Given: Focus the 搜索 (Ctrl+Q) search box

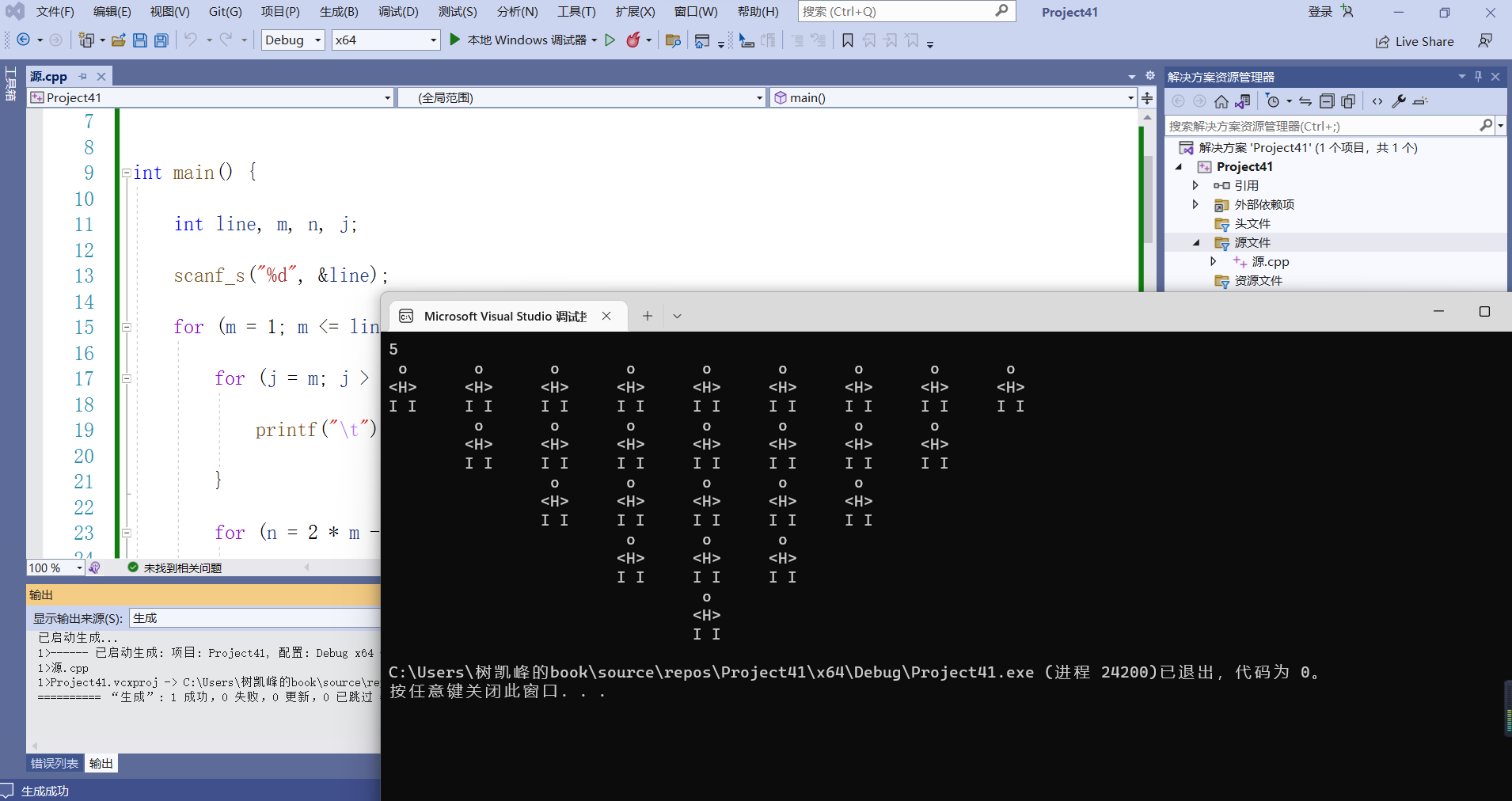Looking at the screenshot, I should click(906, 11).
